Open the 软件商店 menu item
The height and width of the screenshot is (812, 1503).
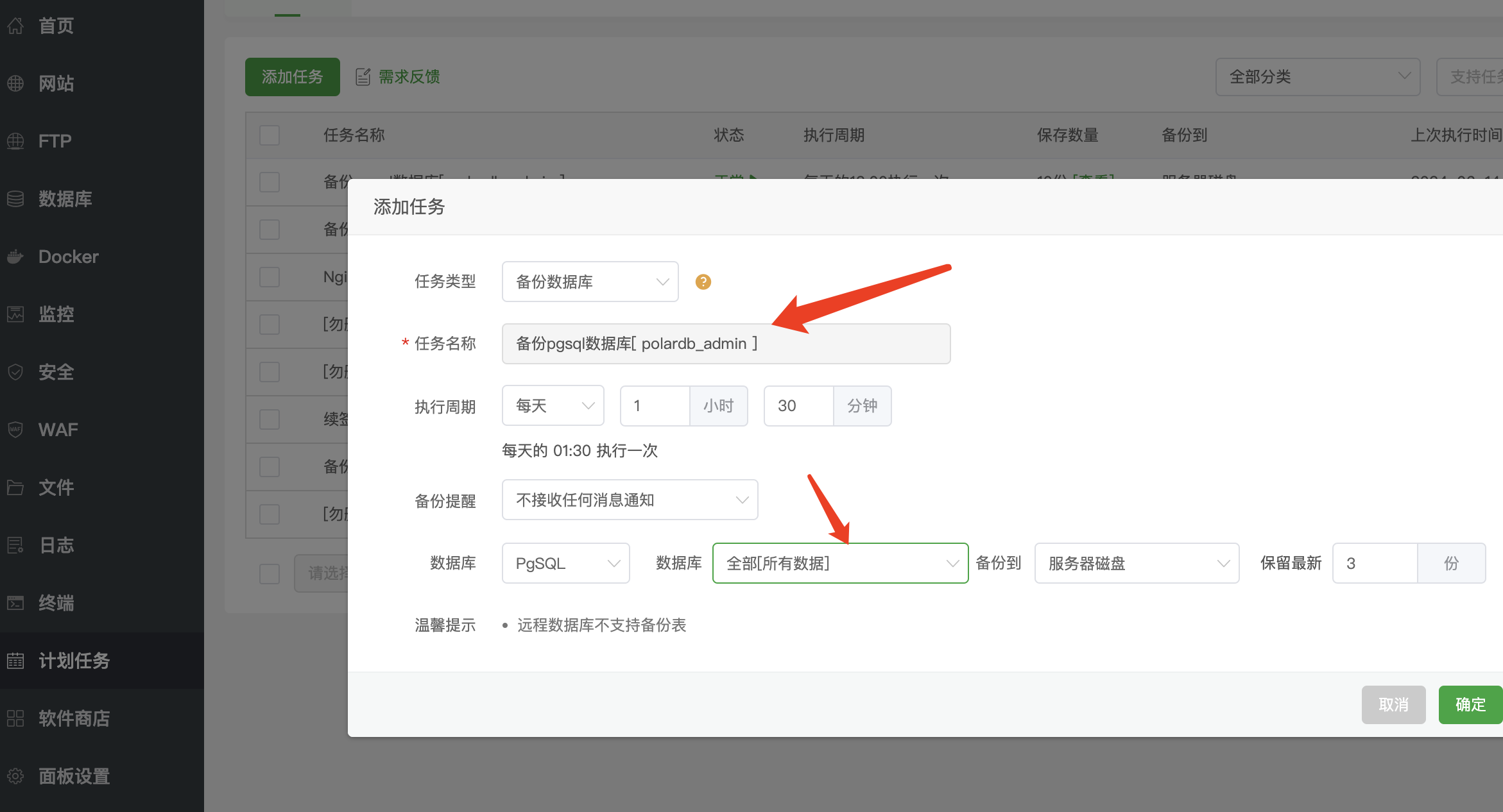[x=74, y=718]
